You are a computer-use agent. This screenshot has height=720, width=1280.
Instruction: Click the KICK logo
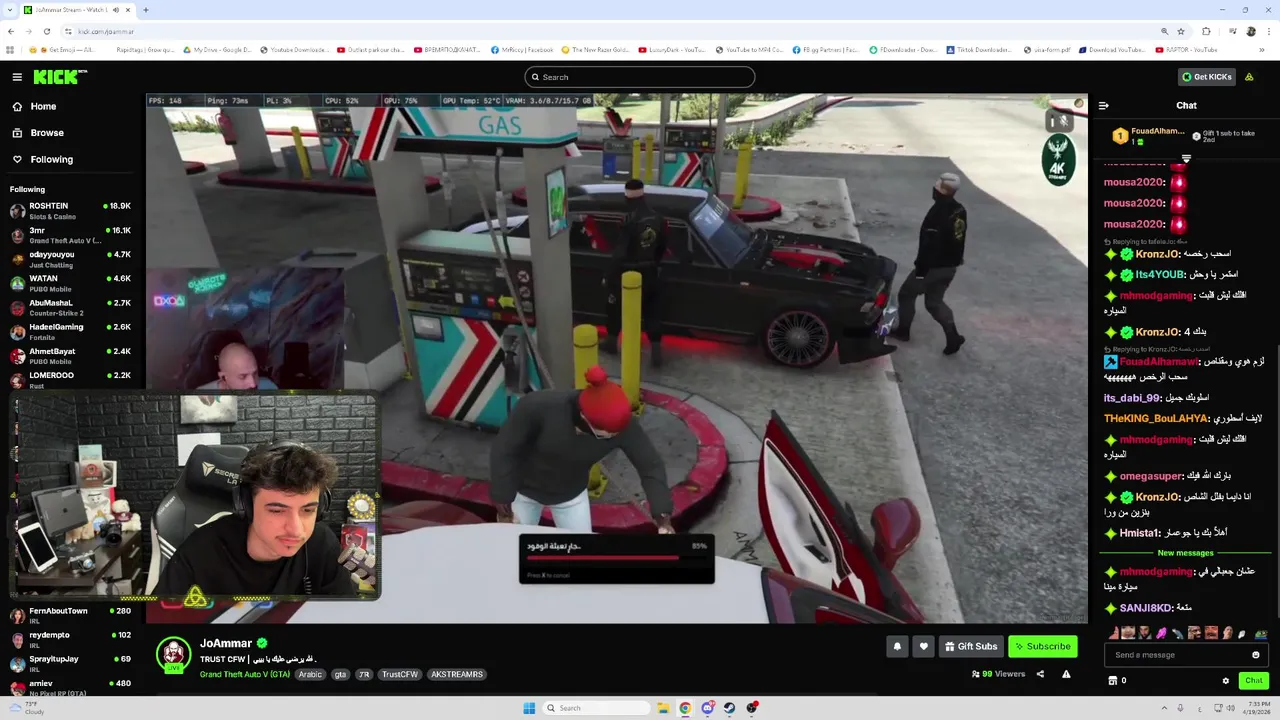tap(59, 77)
